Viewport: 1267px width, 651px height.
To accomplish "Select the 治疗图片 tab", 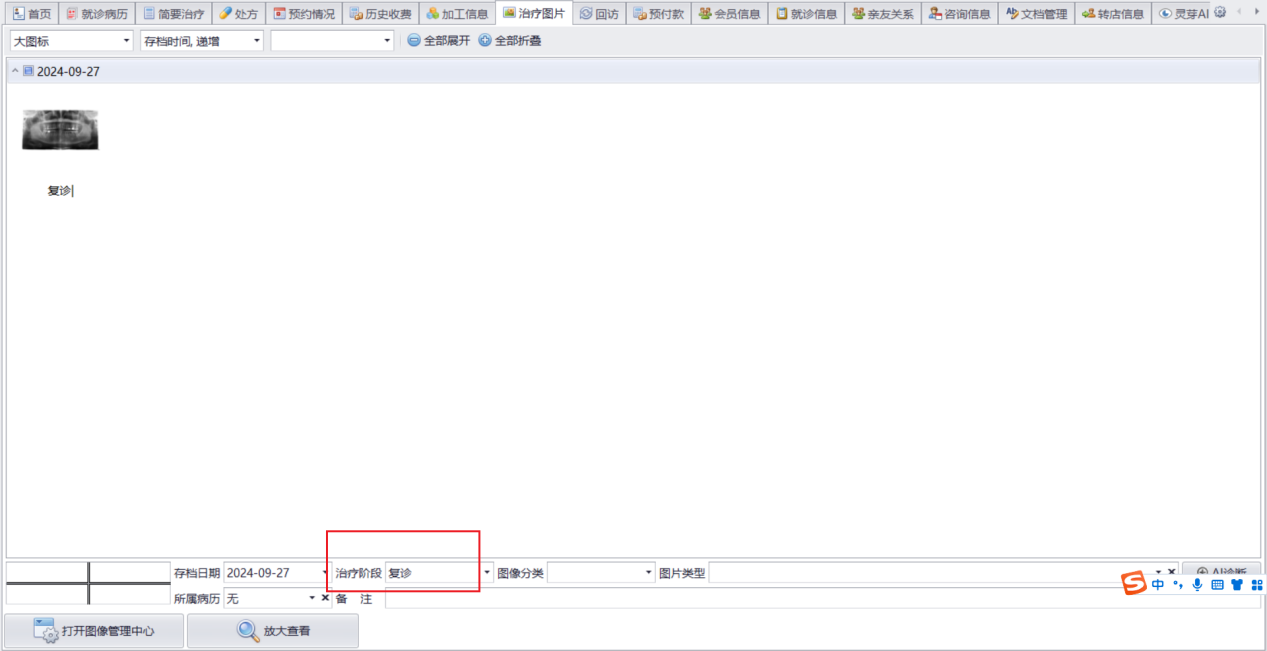I will pyautogui.click(x=534, y=14).
